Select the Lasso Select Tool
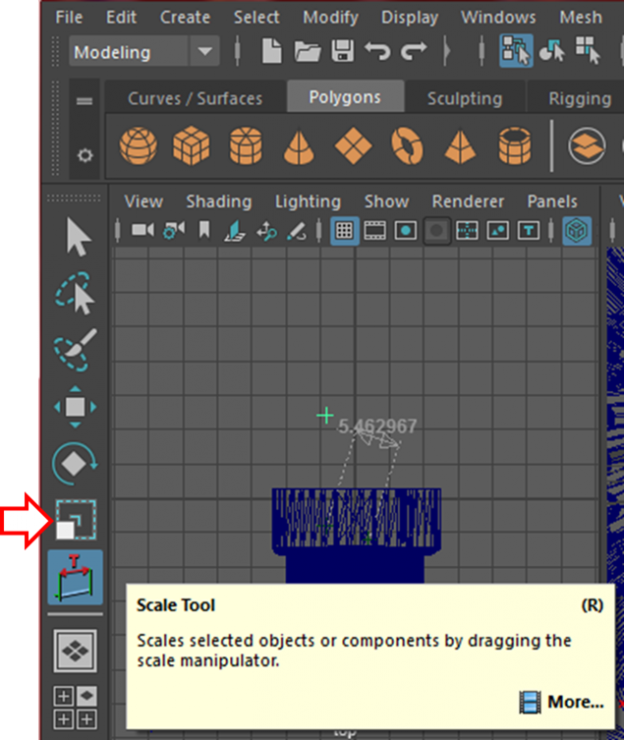The width and height of the screenshot is (624, 740). [75, 293]
